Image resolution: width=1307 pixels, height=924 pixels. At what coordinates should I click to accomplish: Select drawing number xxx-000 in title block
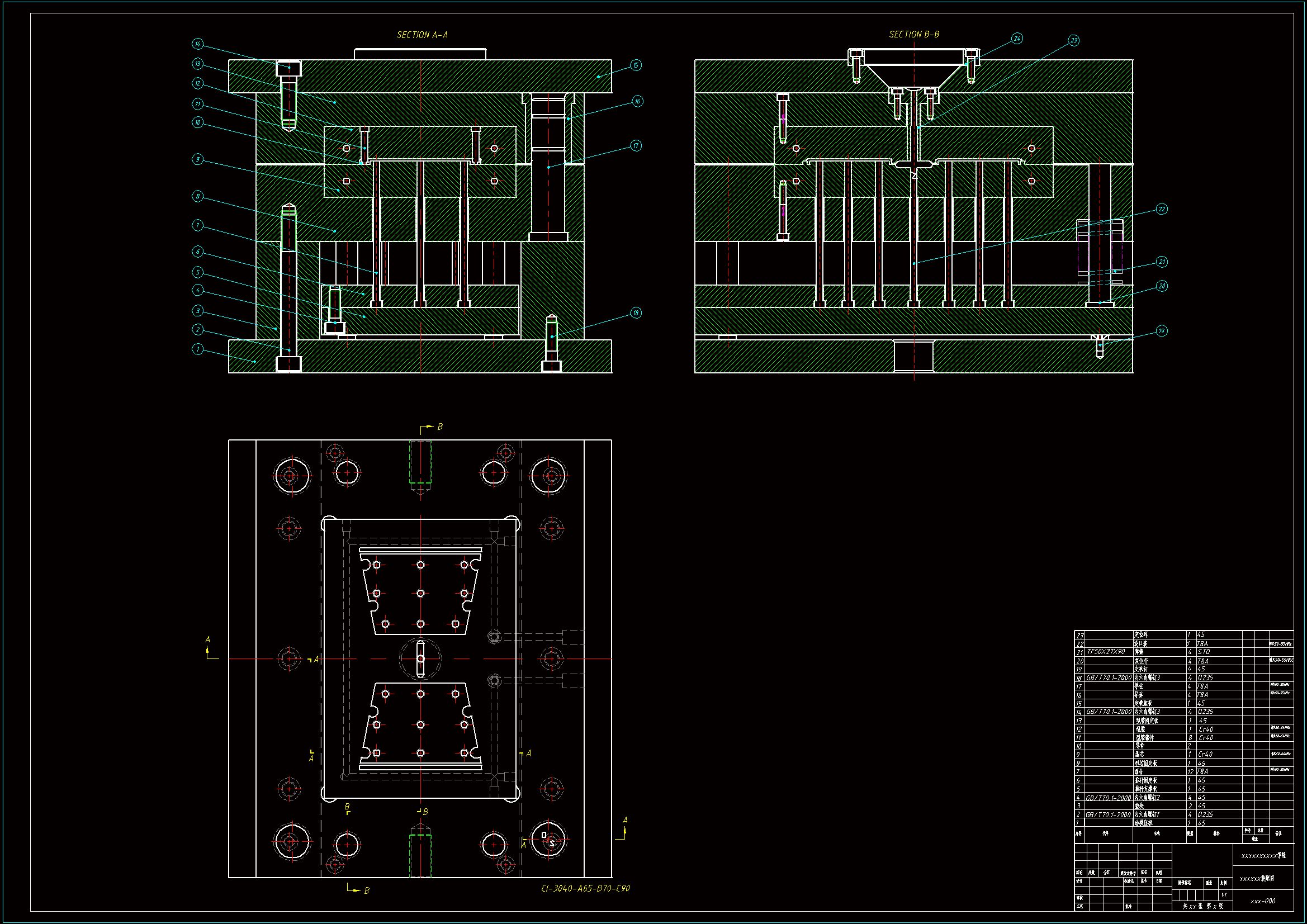point(1263,901)
